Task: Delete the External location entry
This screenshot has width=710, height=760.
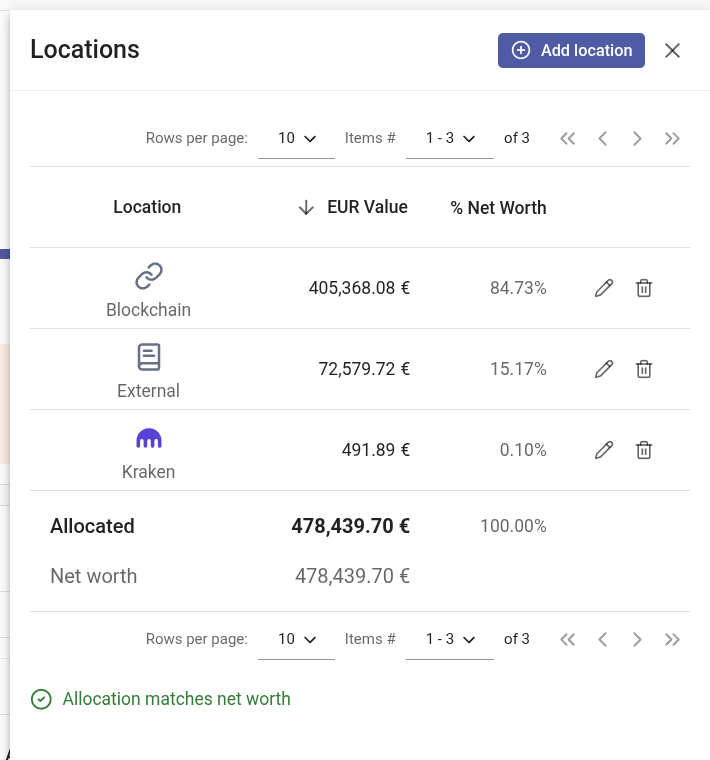Action: pos(644,369)
